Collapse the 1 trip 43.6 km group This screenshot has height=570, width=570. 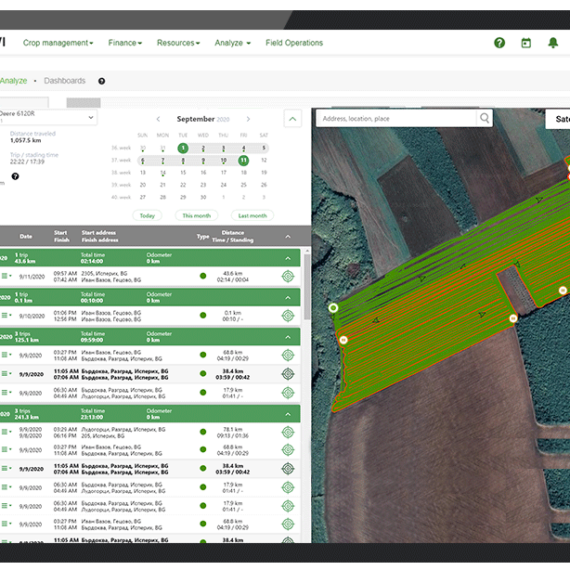click(288, 258)
